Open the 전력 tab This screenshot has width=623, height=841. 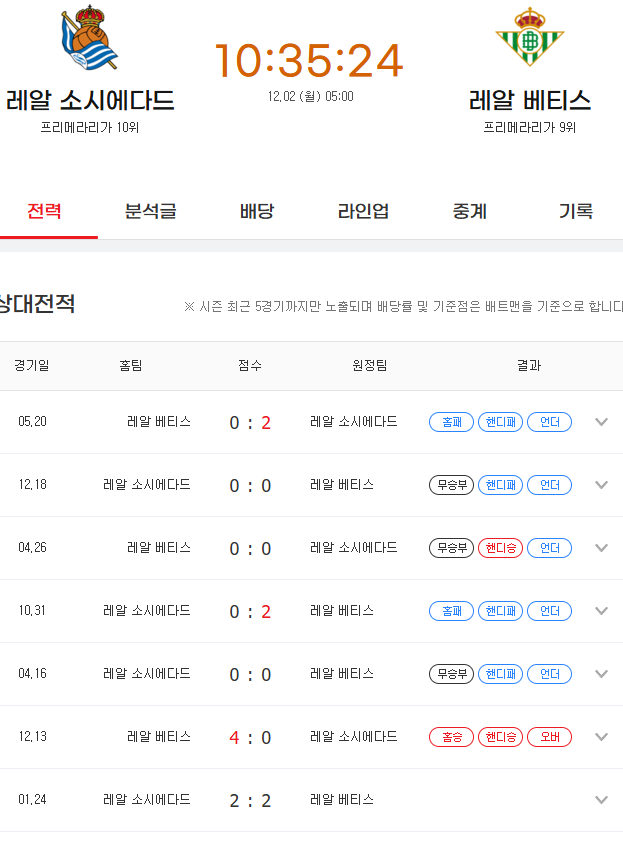tap(44, 211)
